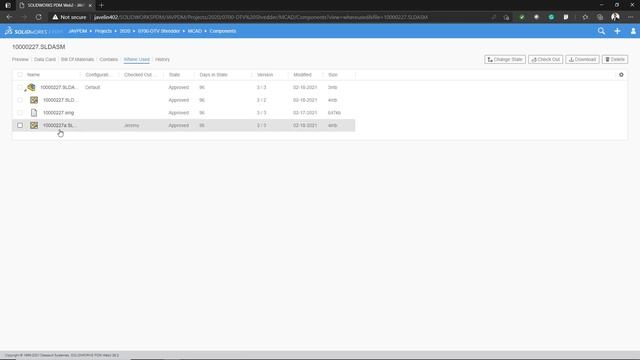Screen dimensions: 640x360
Task: Click the browser favorites star icon
Action: tap(585, 17)
